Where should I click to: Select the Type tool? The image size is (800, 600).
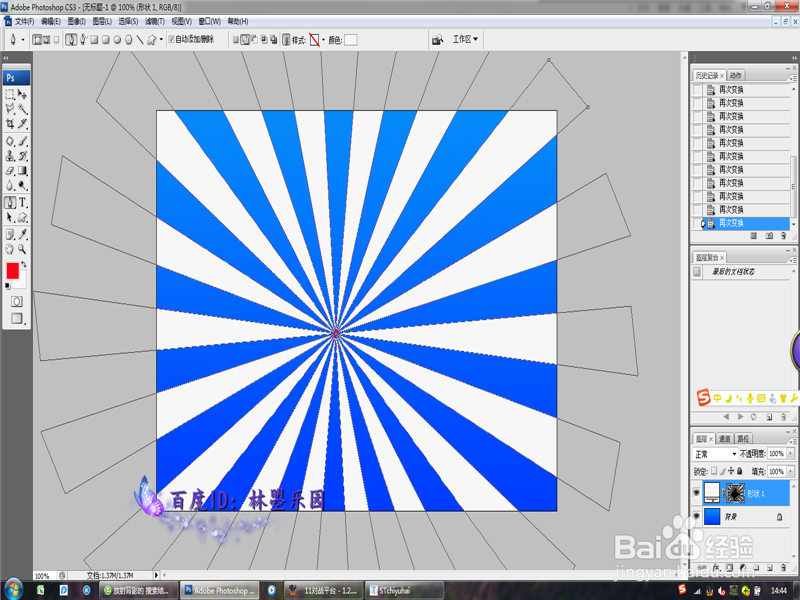point(22,203)
